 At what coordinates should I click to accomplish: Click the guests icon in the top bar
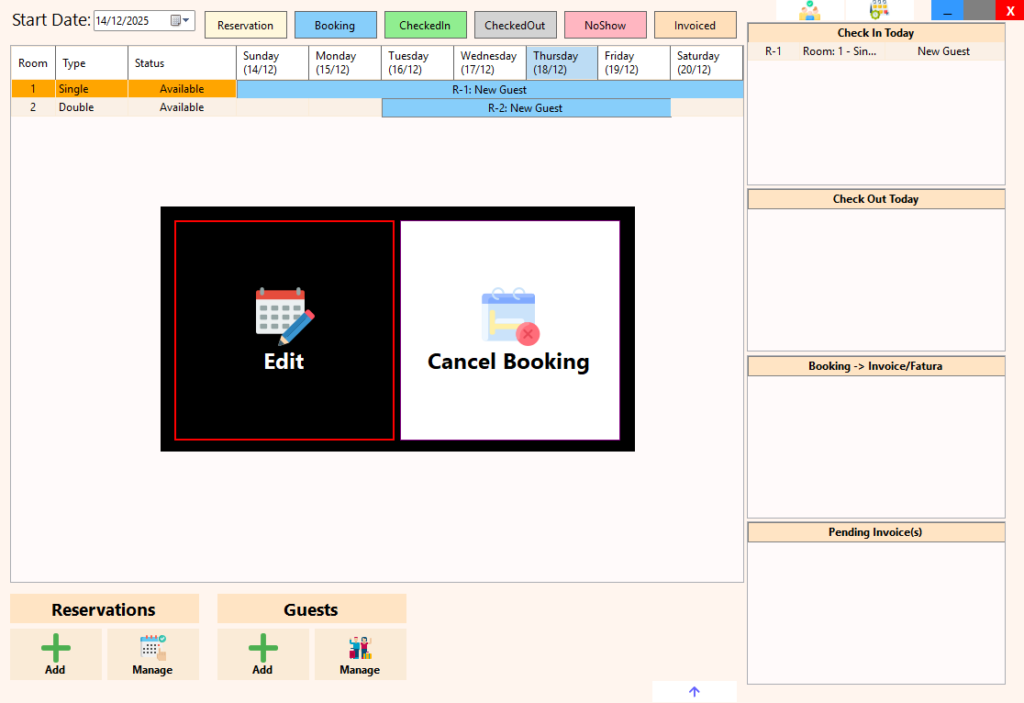[811, 10]
